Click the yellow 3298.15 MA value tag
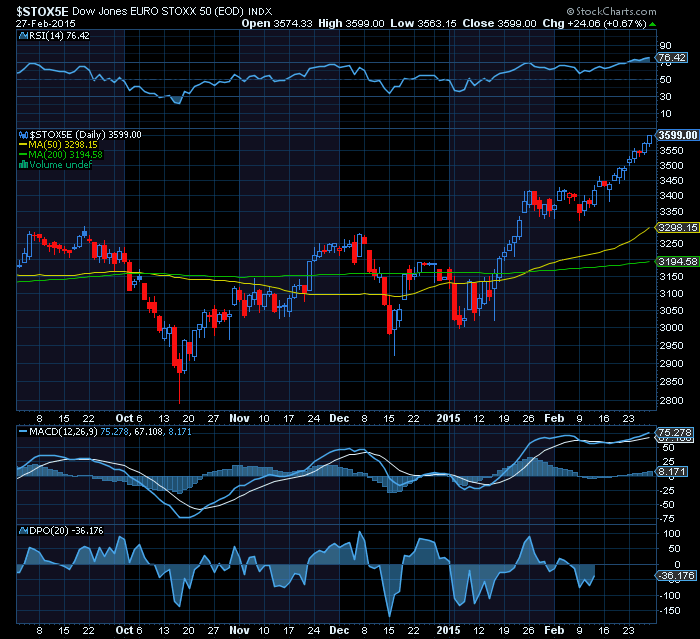Image resolution: width=700 pixels, height=639 pixels. pos(677,227)
